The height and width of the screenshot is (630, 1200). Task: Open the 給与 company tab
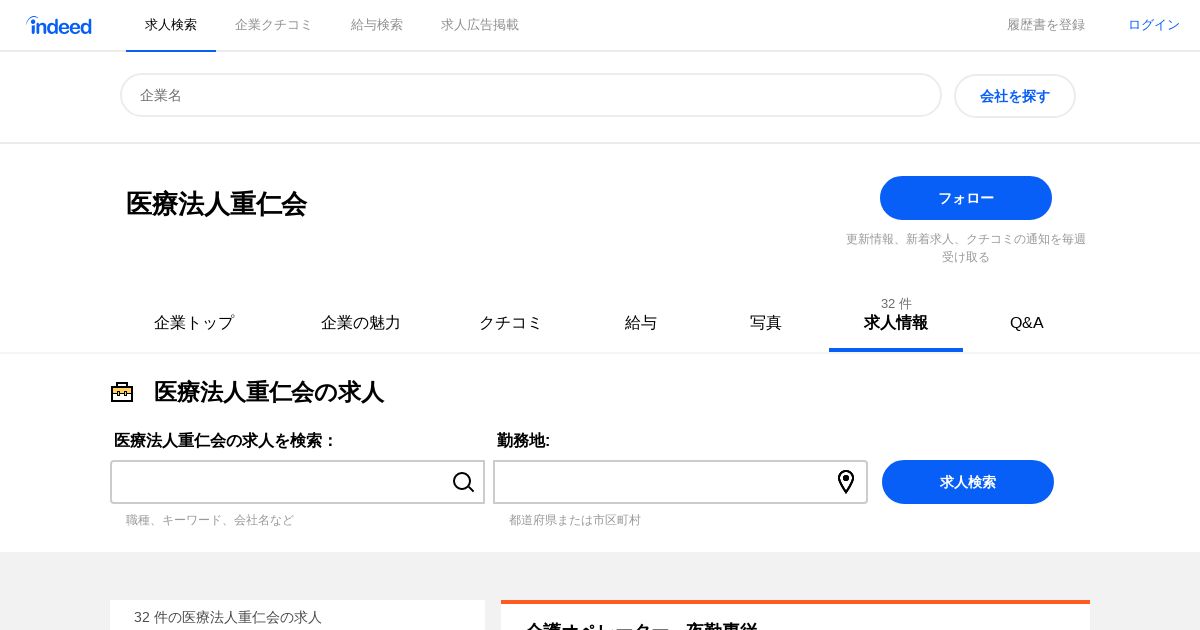pyautogui.click(x=641, y=323)
